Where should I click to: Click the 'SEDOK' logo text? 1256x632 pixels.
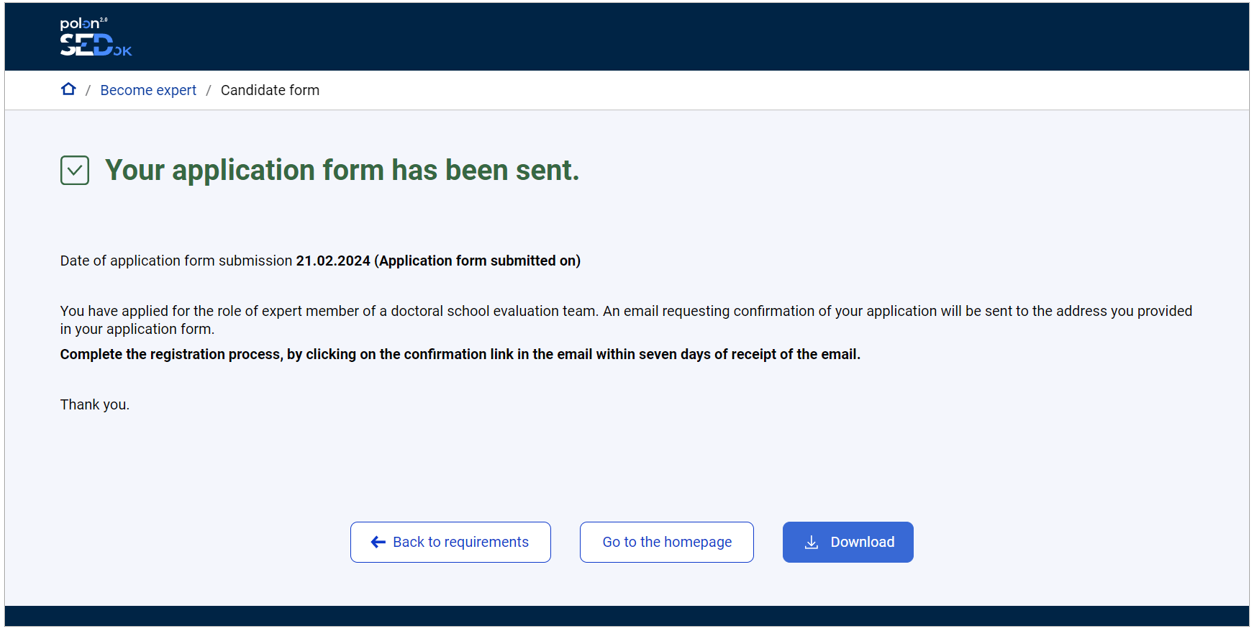(x=95, y=44)
